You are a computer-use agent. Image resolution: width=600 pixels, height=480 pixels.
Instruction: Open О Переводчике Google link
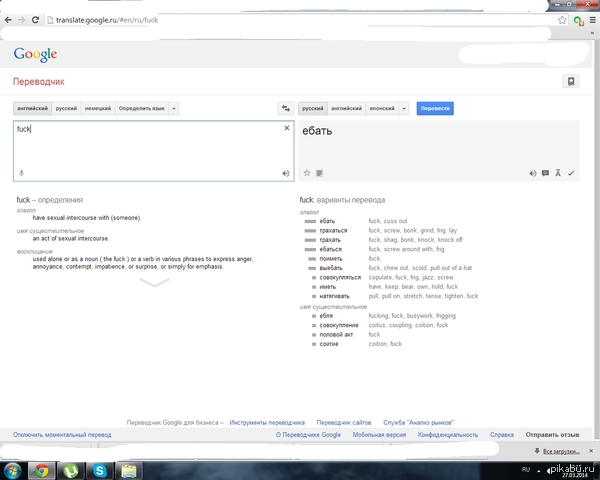308,435
